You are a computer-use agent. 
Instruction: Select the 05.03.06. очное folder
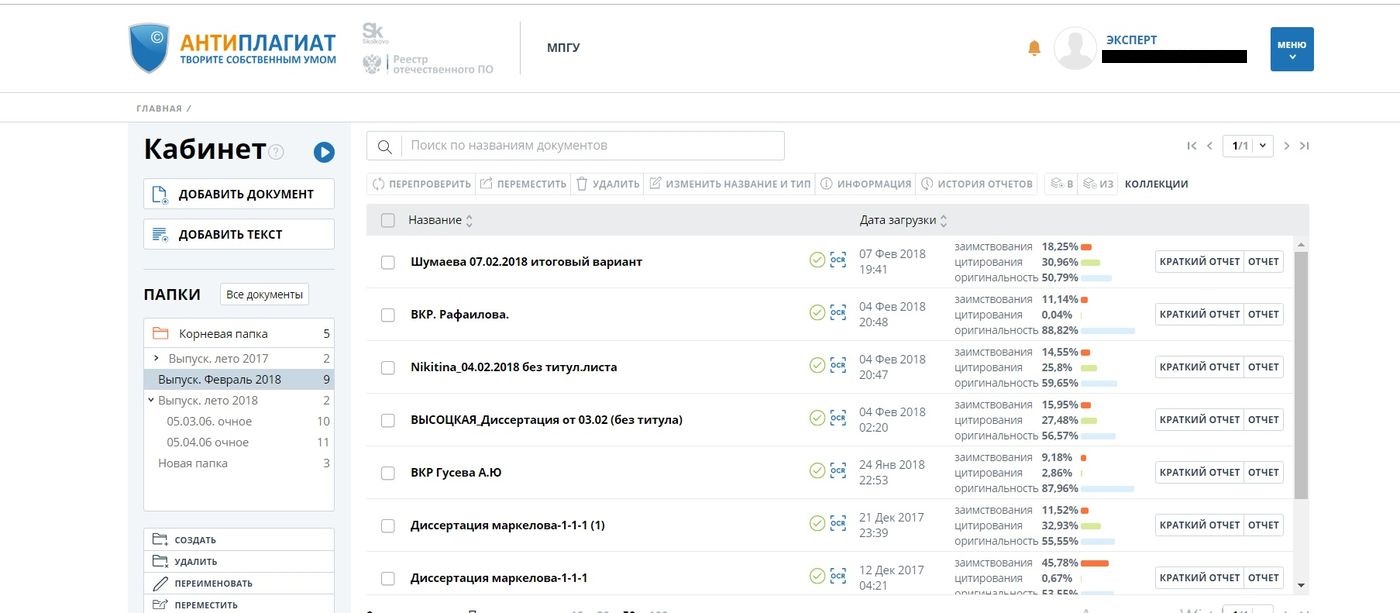tap(209, 421)
